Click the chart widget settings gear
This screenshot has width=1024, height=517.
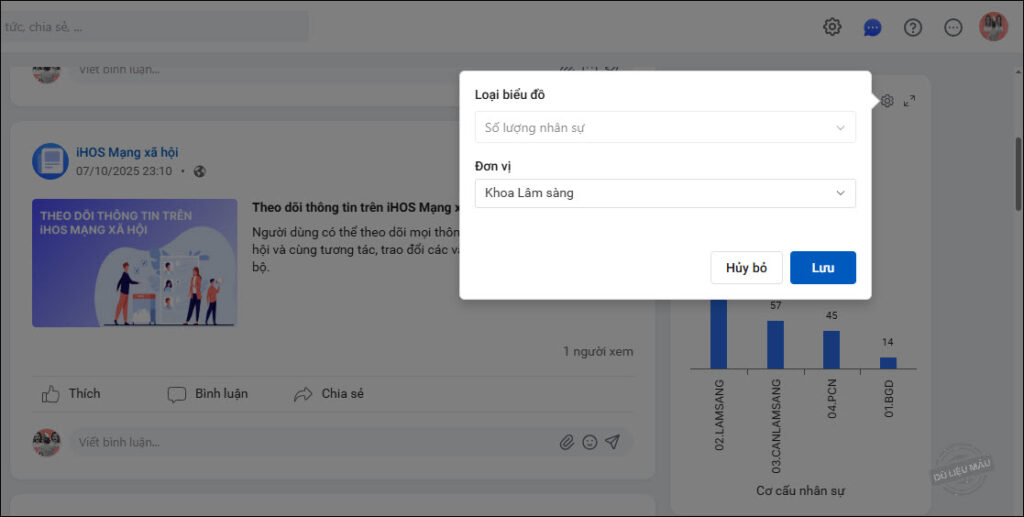(887, 101)
